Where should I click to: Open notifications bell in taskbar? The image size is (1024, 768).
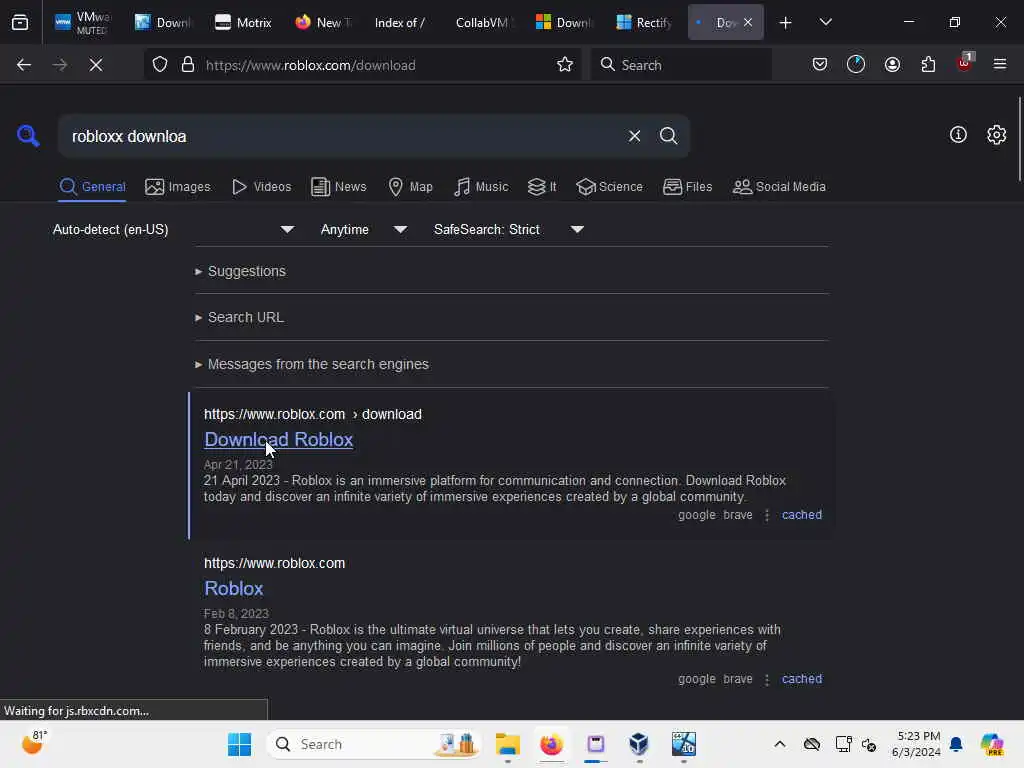(x=956, y=744)
